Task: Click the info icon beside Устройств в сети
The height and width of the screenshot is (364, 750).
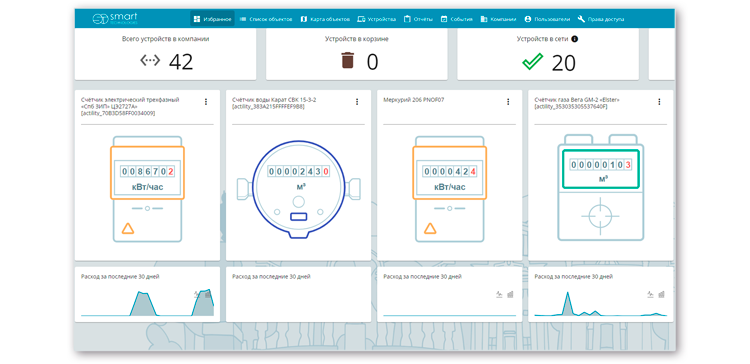Action: click(574, 39)
